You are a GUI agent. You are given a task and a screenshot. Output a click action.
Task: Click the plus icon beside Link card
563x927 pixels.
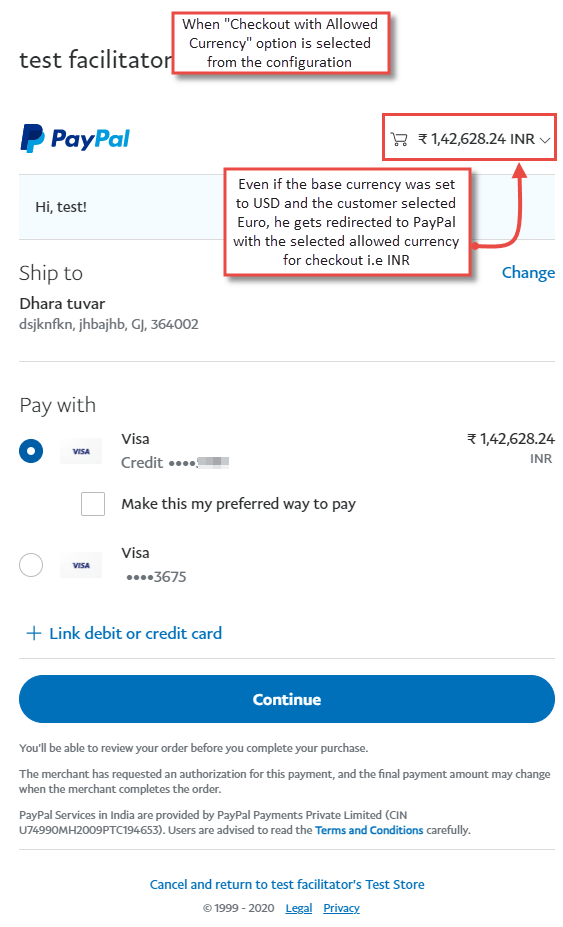click(34, 633)
